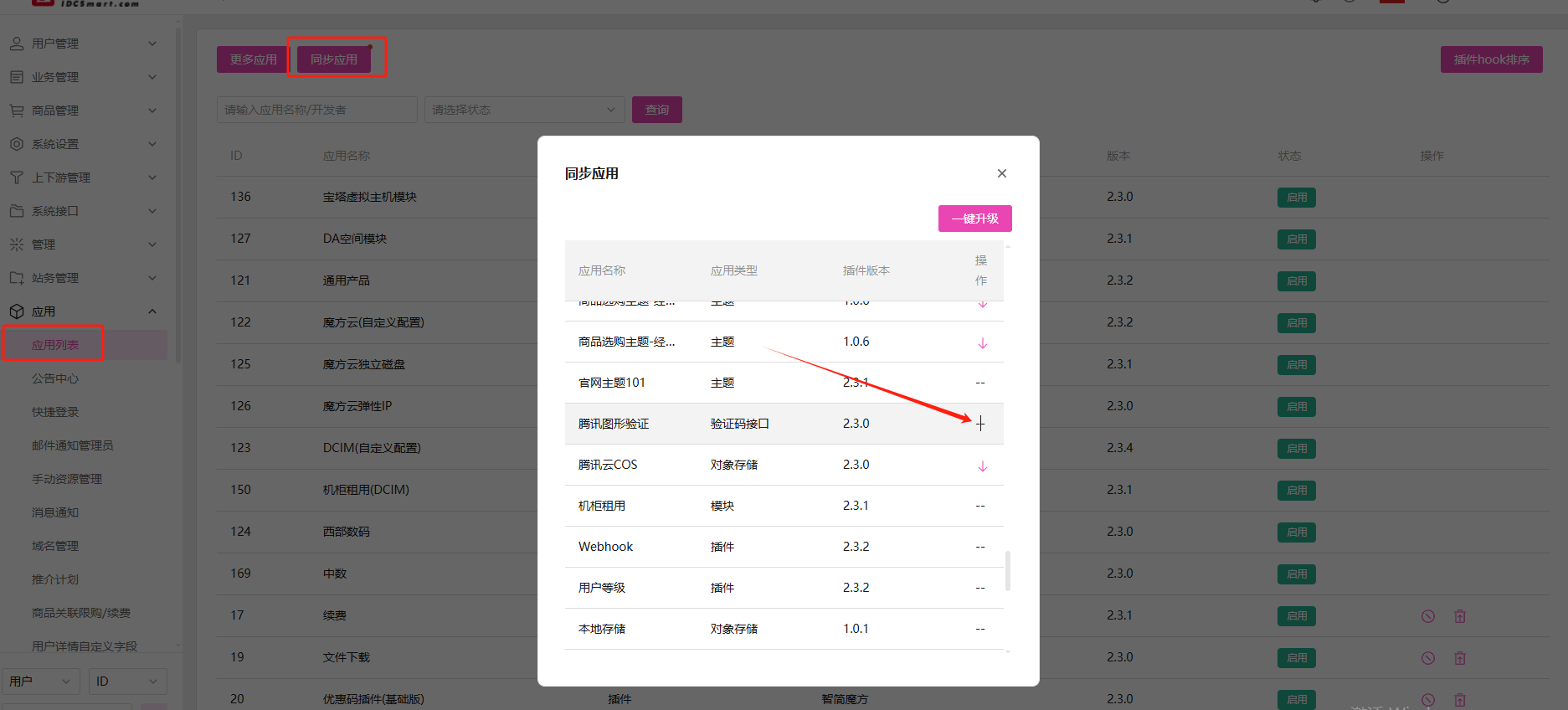Expand the 系统设置 menu chevron
This screenshot has height=710, width=1568.
pos(152,144)
